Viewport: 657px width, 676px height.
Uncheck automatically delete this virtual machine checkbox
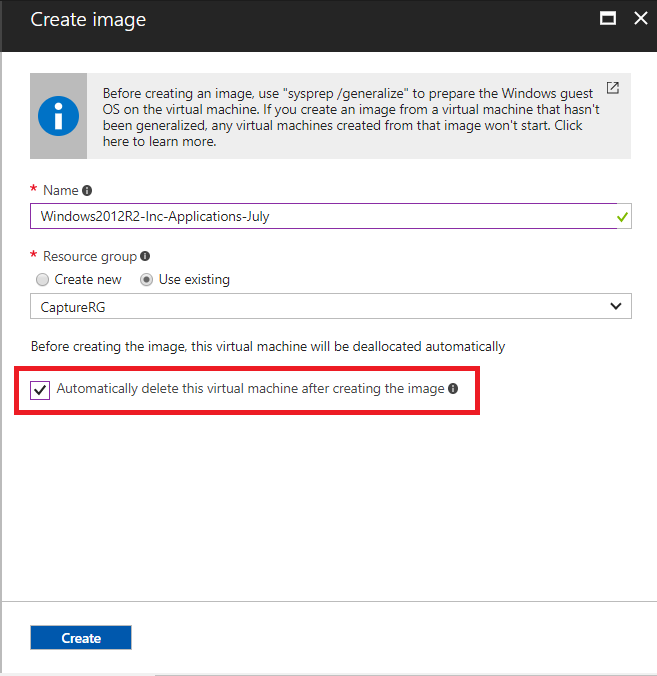coord(40,390)
